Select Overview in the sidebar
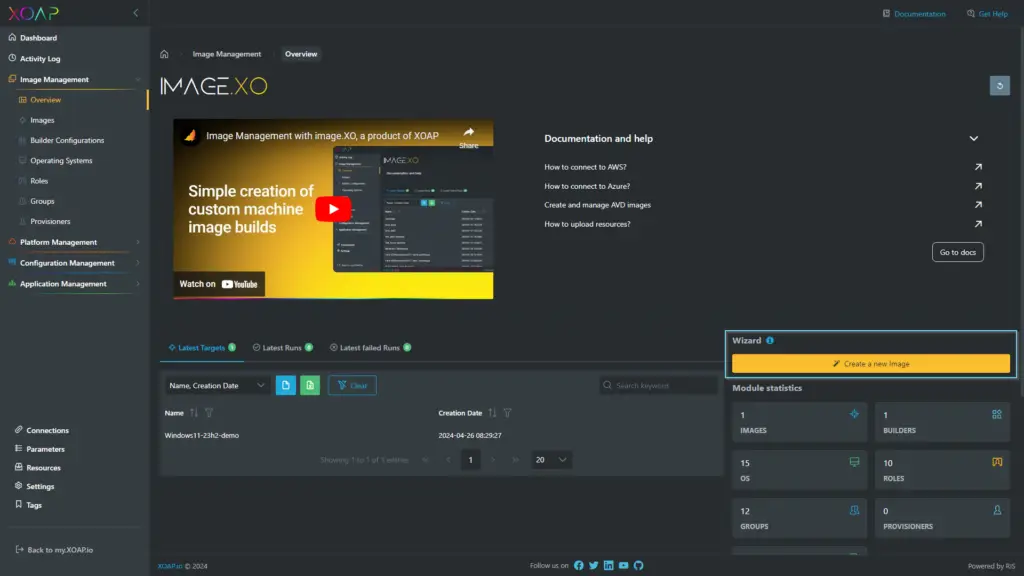Viewport: 1024px width, 576px height. [x=45, y=100]
